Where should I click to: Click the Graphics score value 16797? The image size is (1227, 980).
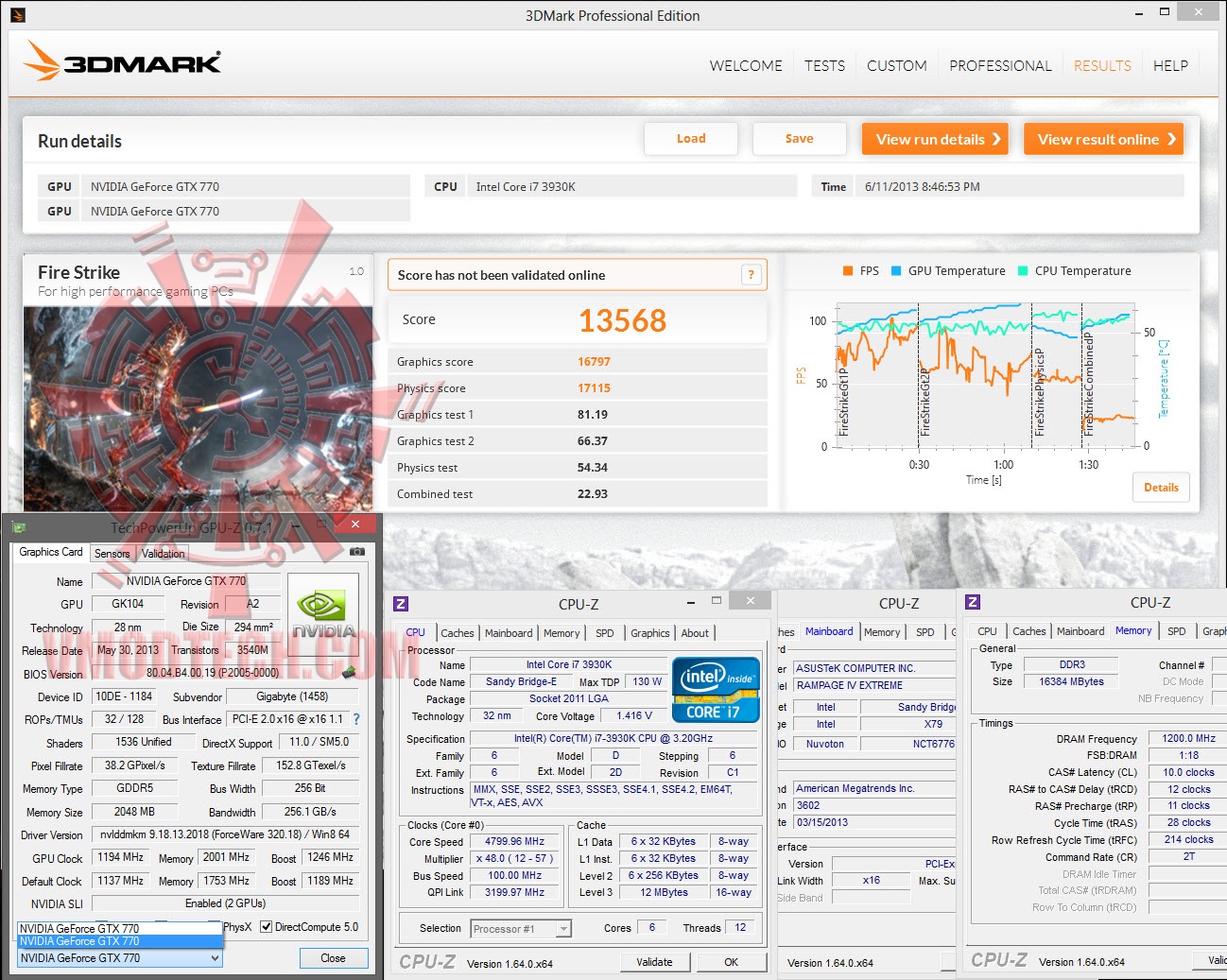(594, 362)
